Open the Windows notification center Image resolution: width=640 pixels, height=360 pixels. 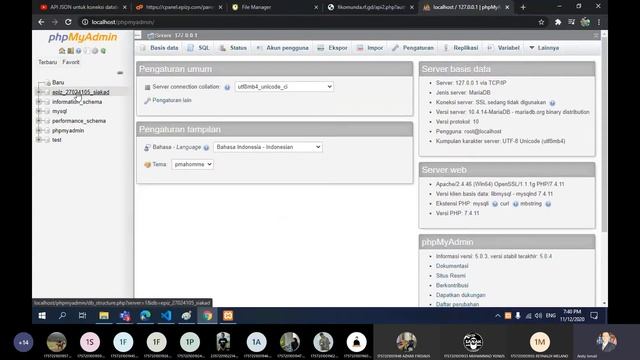[x=594, y=316]
